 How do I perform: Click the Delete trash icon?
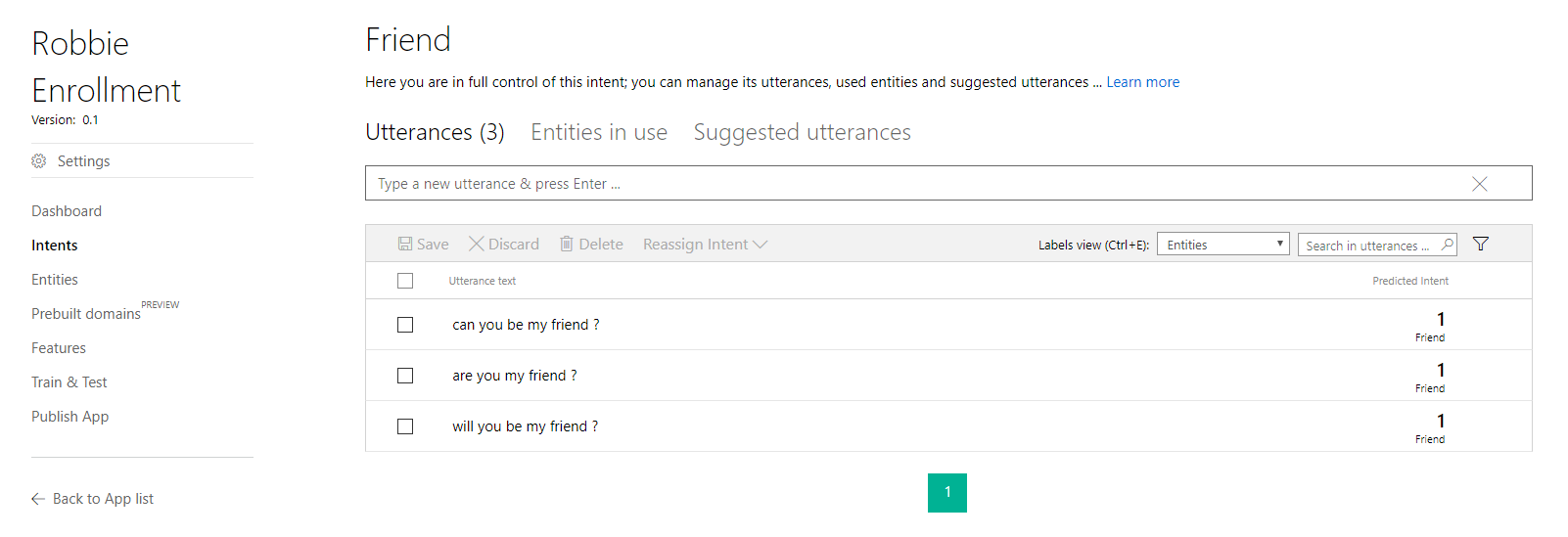point(567,245)
